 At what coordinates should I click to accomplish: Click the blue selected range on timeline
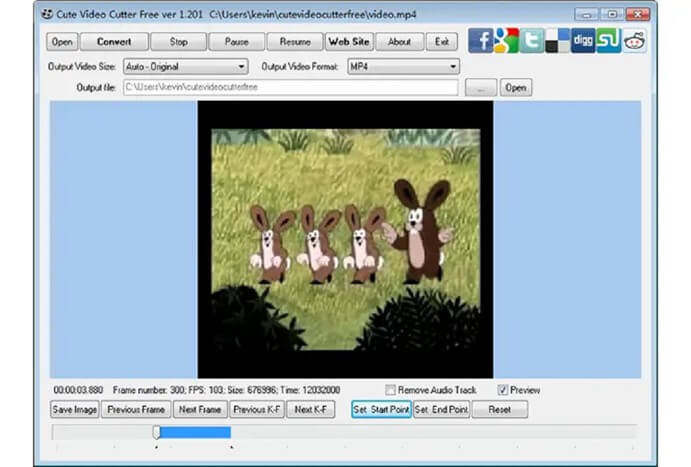tap(195, 432)
